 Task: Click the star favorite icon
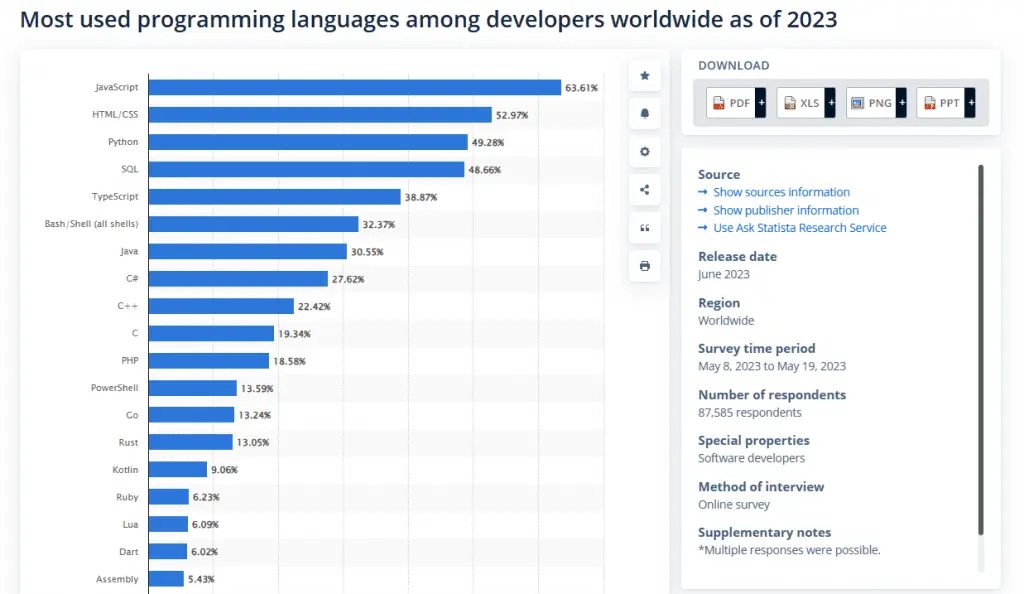[x=644, y=75]
